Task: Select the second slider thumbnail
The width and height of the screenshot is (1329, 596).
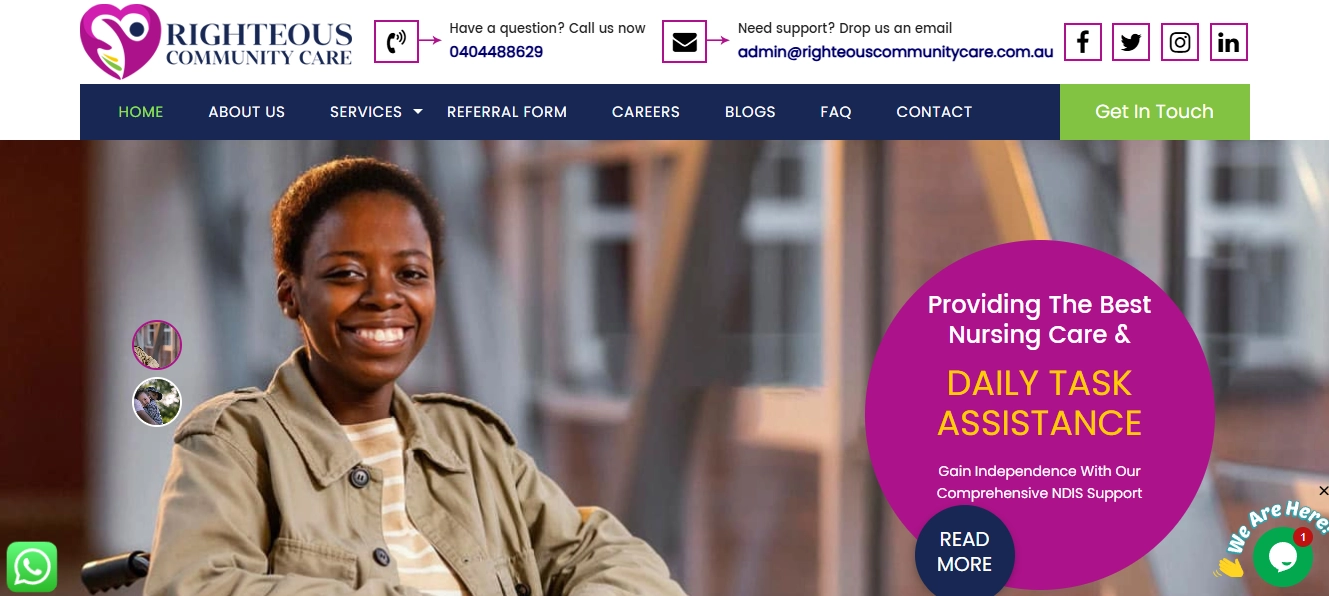Action: [157, 402]
